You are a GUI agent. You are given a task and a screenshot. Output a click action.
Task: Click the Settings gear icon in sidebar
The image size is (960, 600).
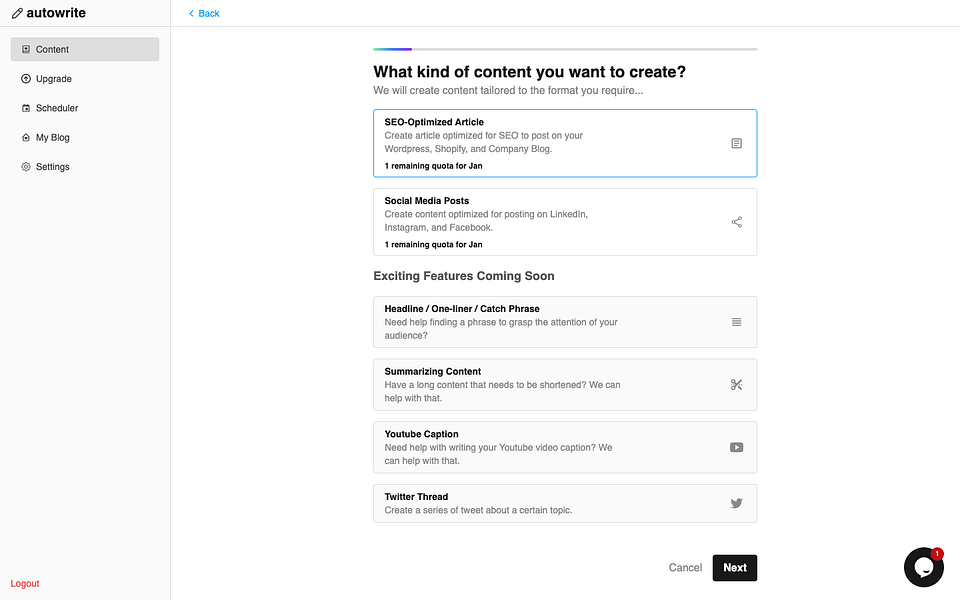coord(26,167)
